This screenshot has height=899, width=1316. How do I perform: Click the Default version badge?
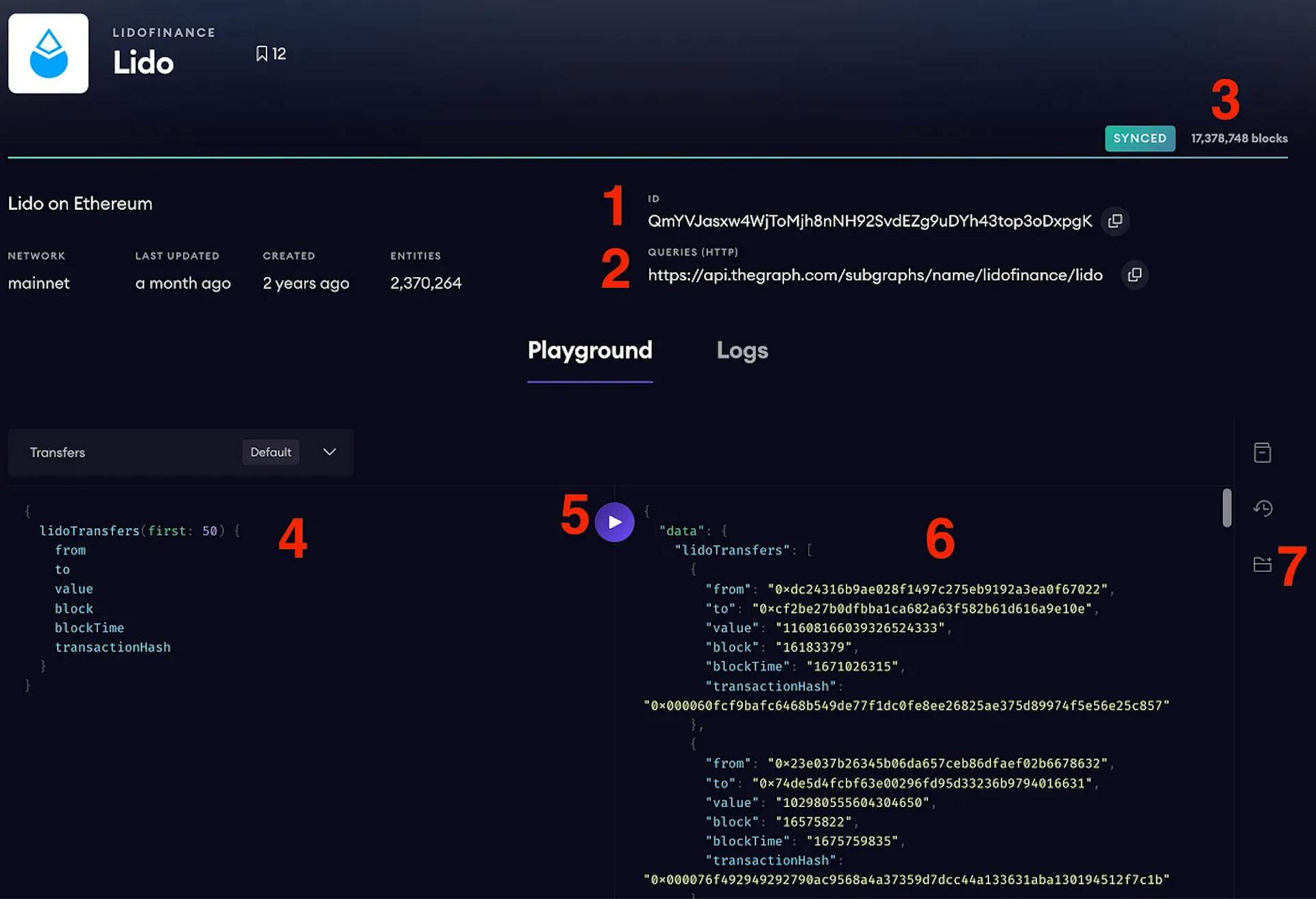point(271,452)
